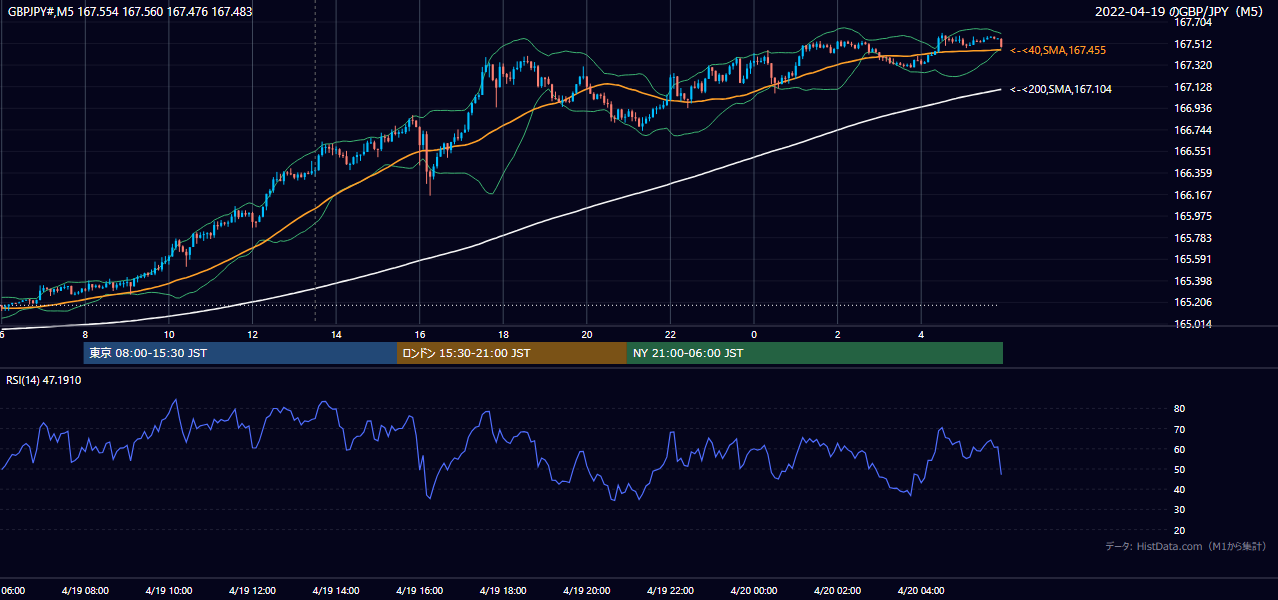Click the 4/19 20:00 time label

coord(587,591)
